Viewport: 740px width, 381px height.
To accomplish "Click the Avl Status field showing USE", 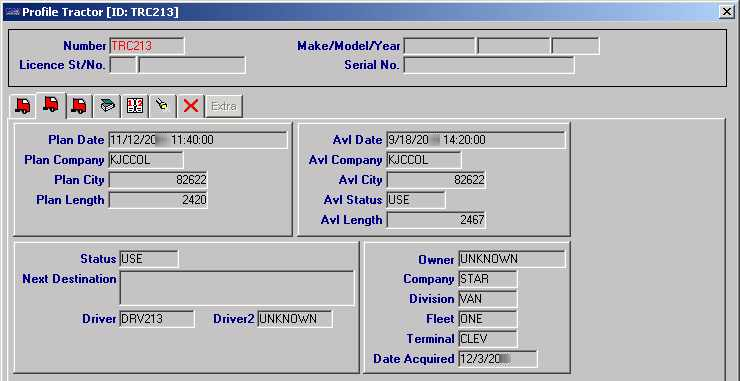I will [x=415, y=200].
